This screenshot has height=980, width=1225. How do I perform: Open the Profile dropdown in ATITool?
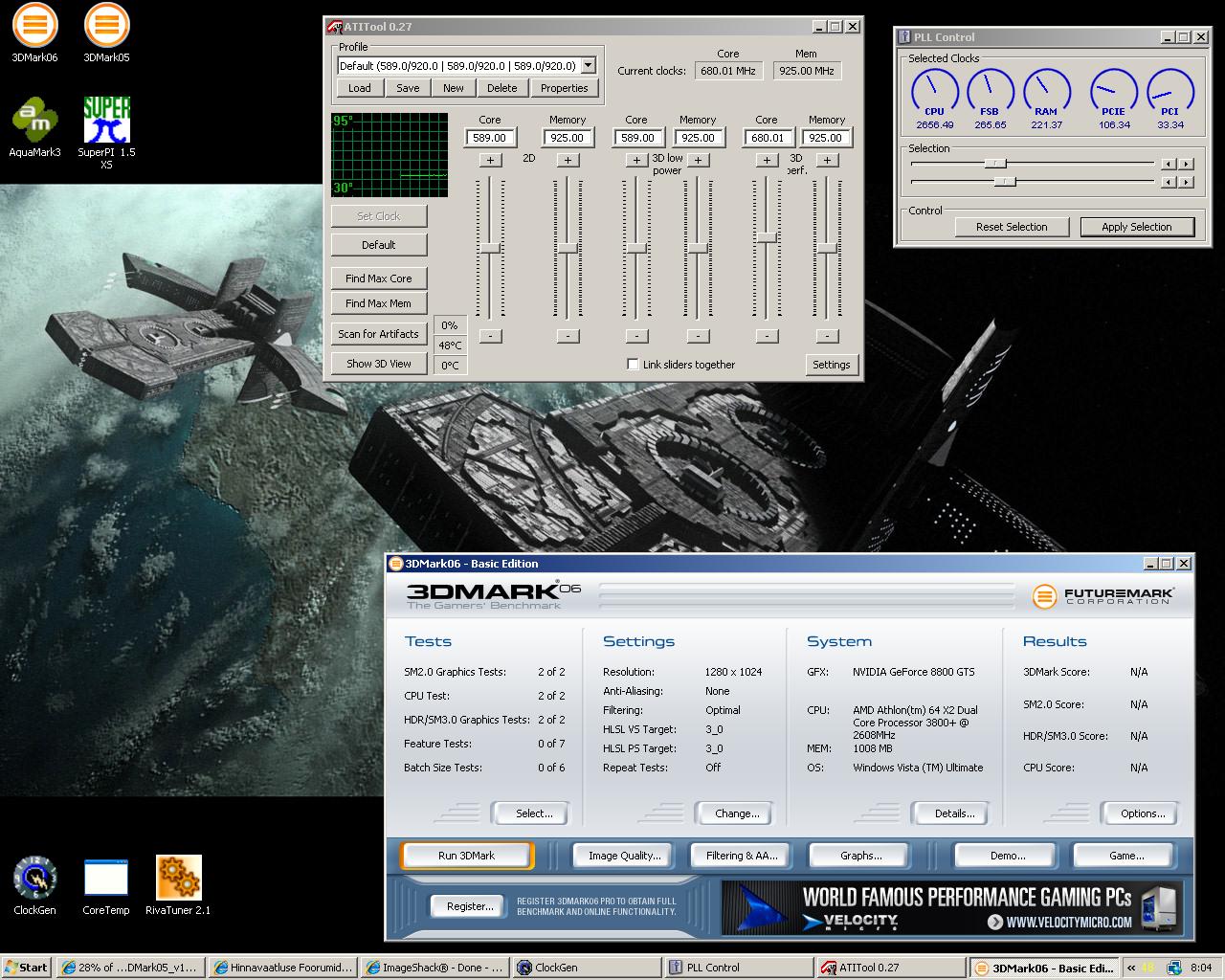tap(589, 66)
